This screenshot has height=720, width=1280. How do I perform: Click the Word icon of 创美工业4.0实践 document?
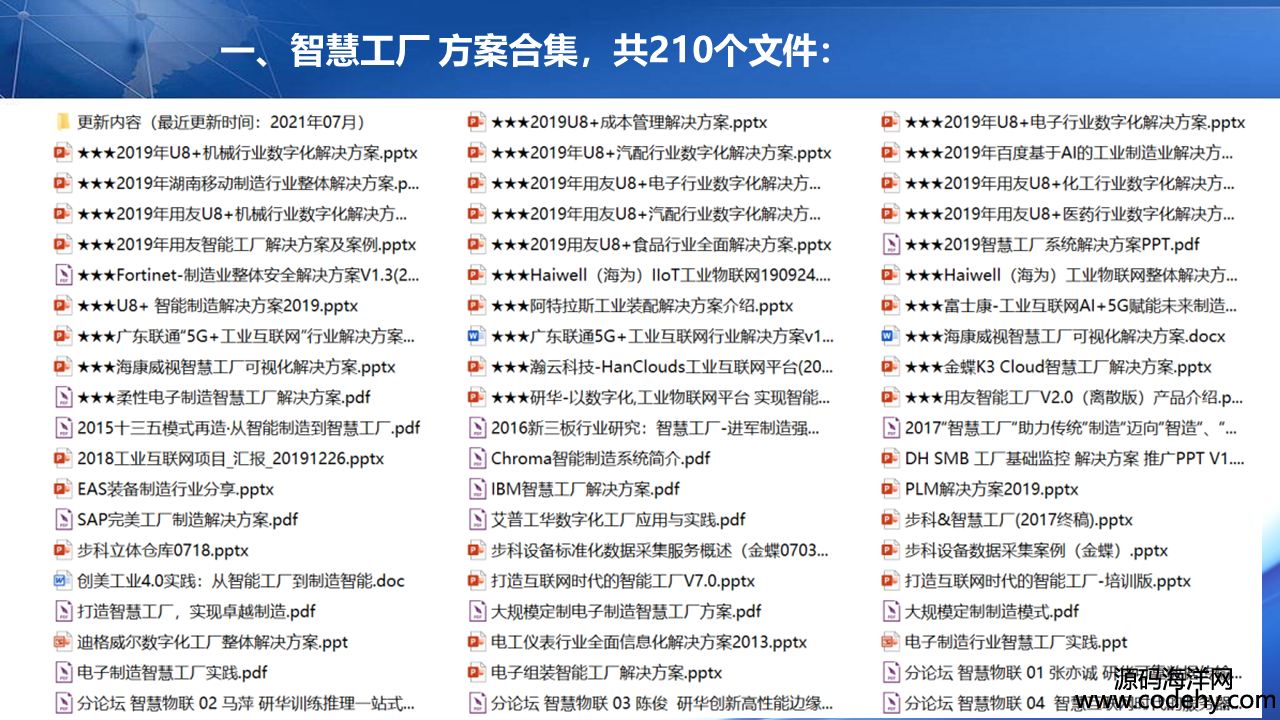[63, 581]
